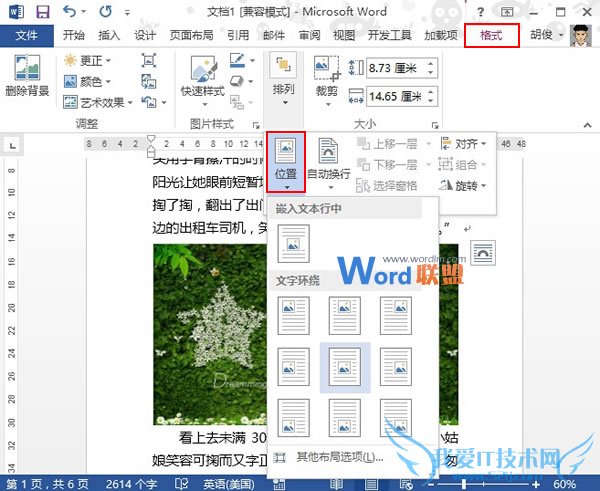600x491 pixels.
Task: Click the Picture Border icon
Action: (237, 60)
